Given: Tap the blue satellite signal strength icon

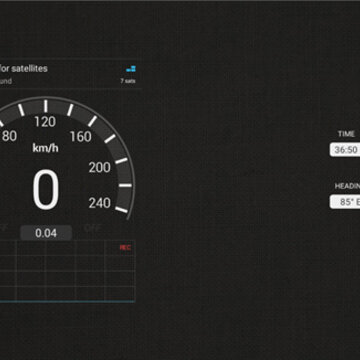Looking at the screenshot, I should point(131,69).
